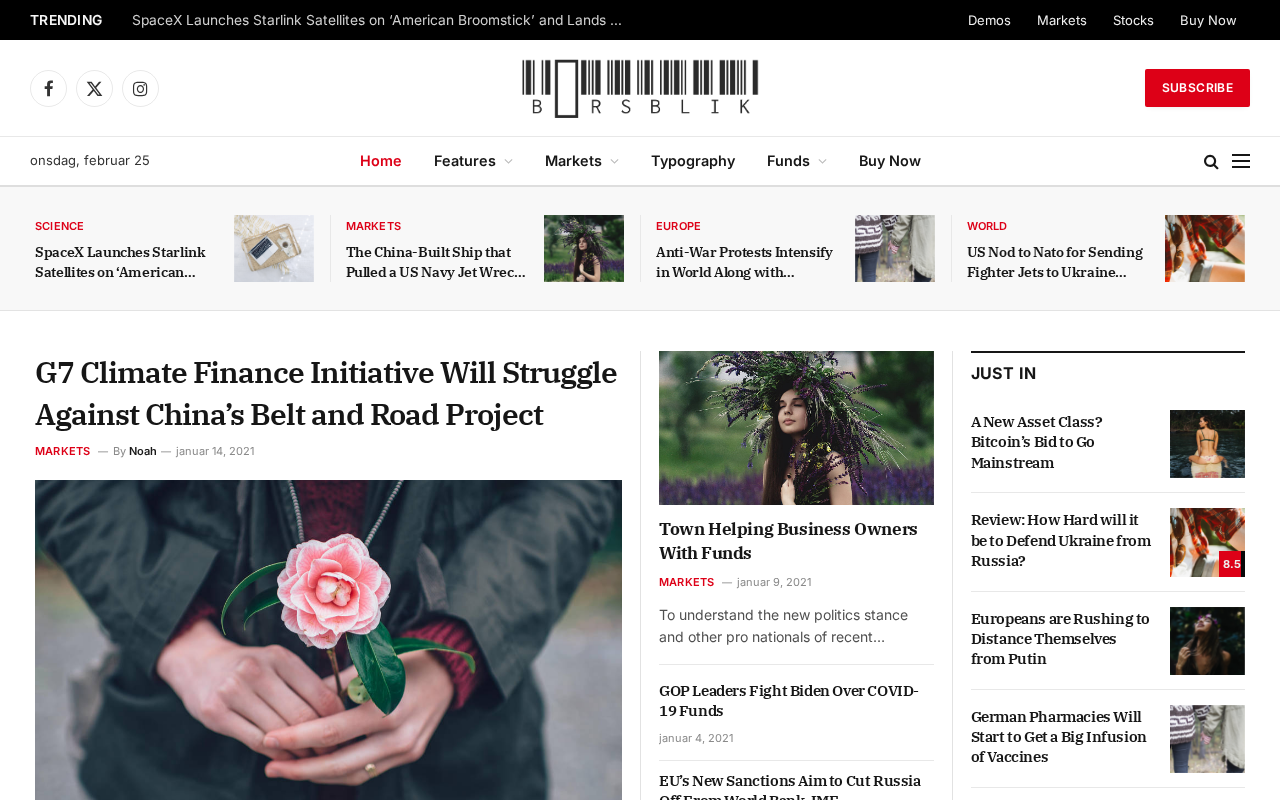Open the hamburger off-canvas menu icon
Screen dimensions: 1280x800
pos(1241,161)
